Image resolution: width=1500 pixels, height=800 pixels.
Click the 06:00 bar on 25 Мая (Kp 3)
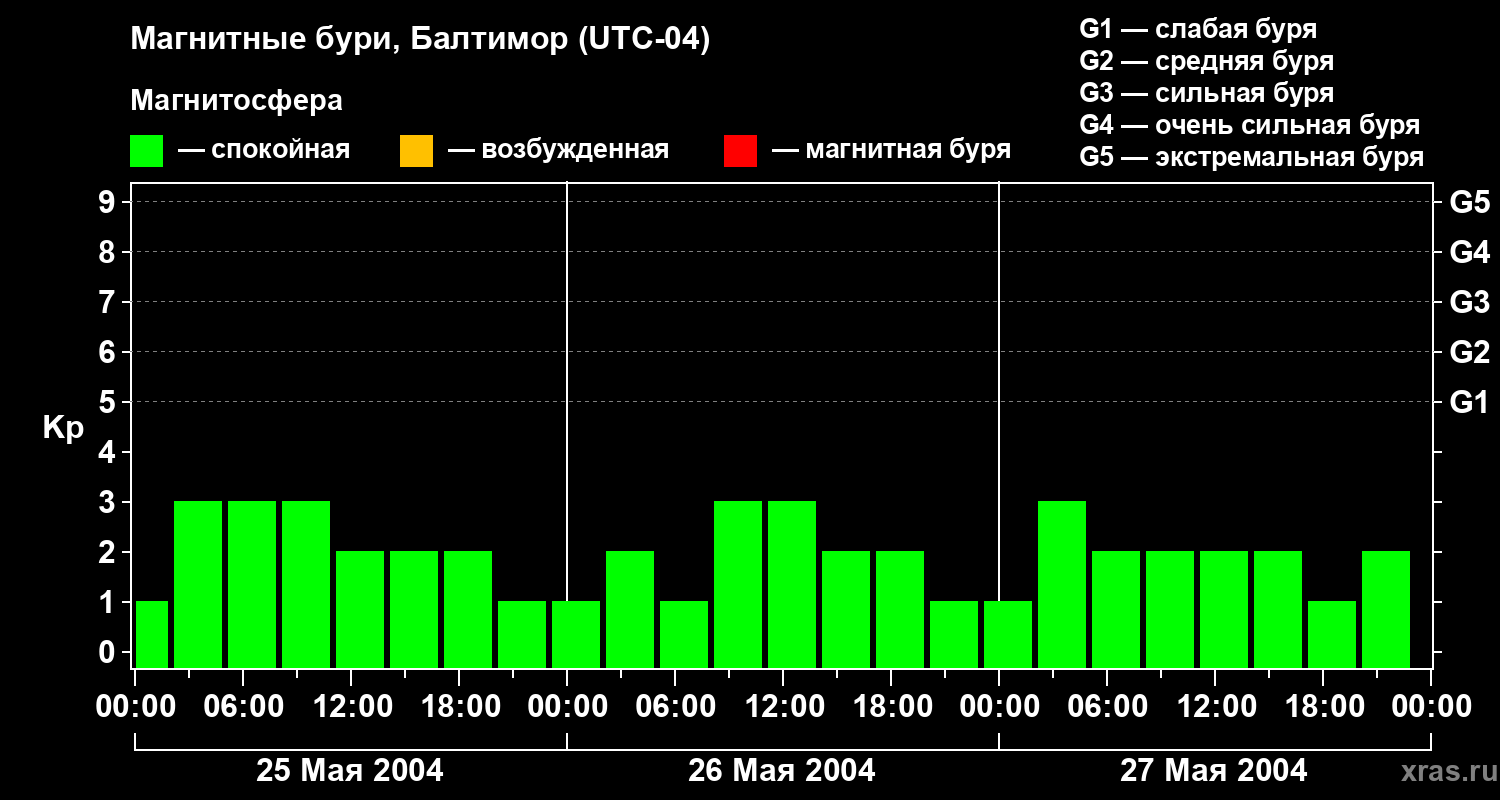[252, 584]
